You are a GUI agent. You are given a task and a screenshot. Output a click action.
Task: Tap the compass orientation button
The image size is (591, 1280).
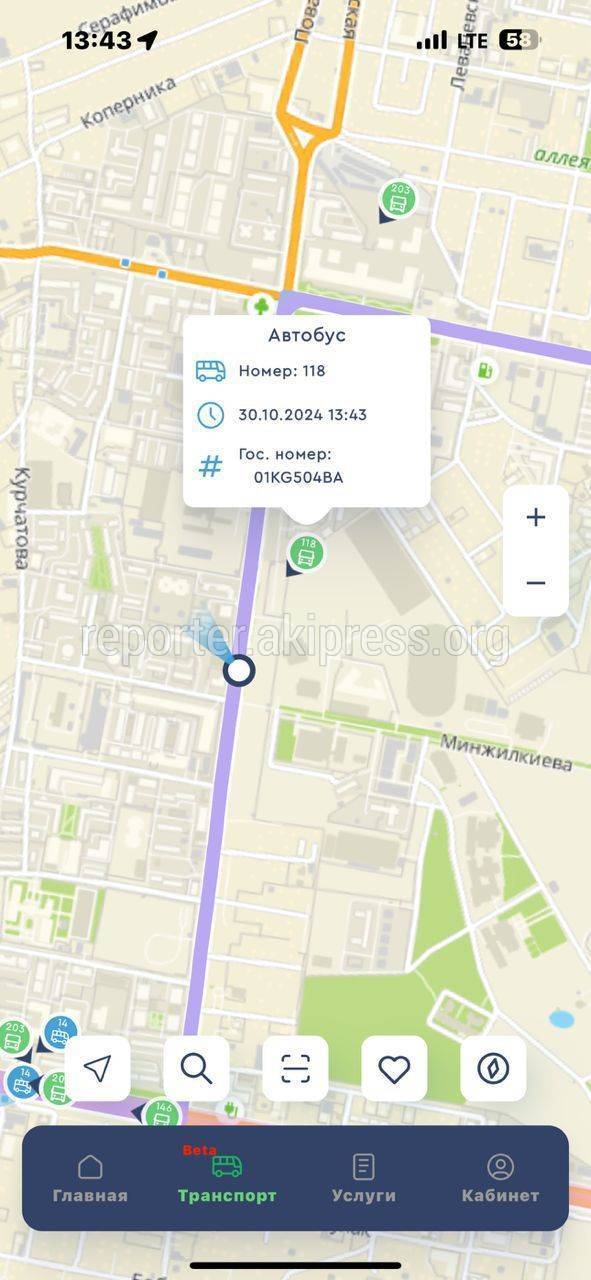[493, 1068]
